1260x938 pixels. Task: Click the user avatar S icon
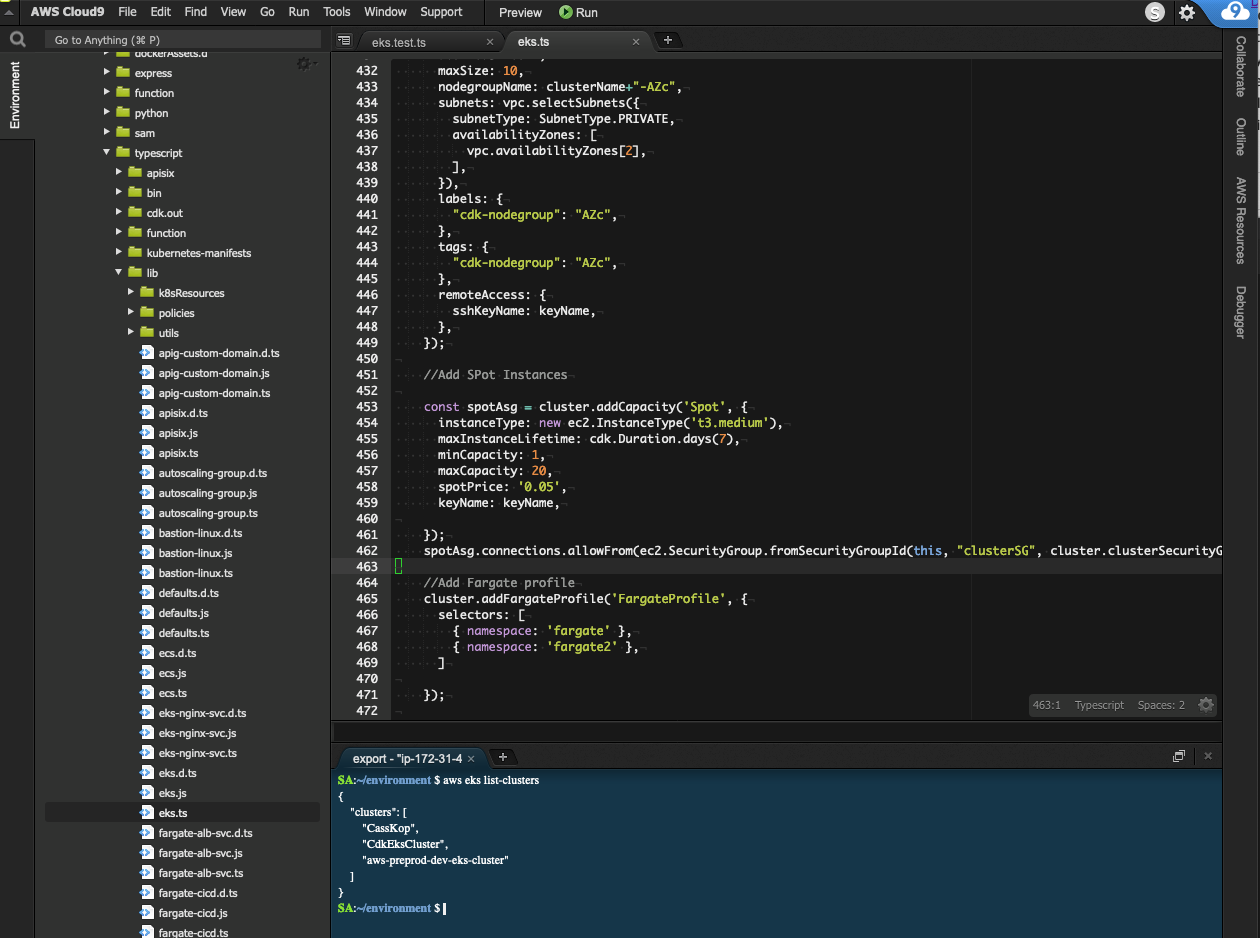pyautogui.click(x=1155, y=12)
